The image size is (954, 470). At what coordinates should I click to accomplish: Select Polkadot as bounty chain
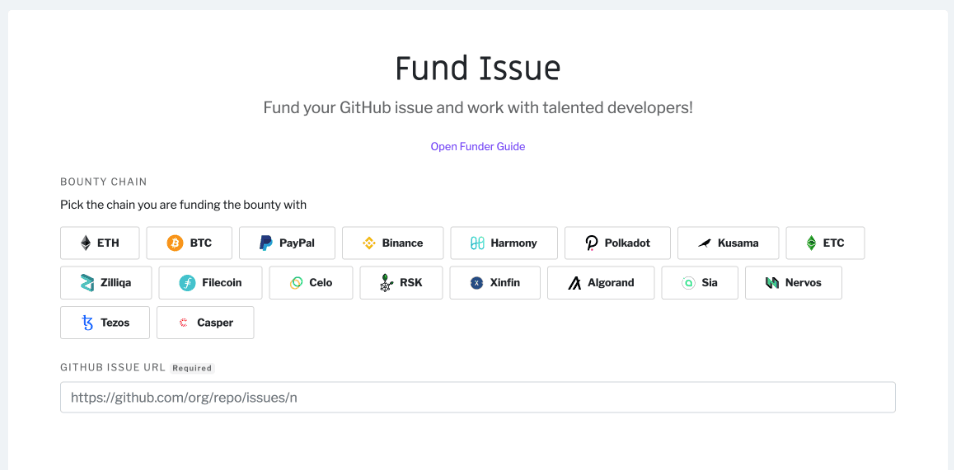(x=618, y=243)
